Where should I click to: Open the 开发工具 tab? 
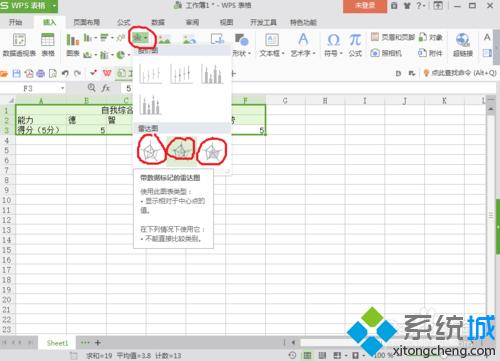point(263,22)
